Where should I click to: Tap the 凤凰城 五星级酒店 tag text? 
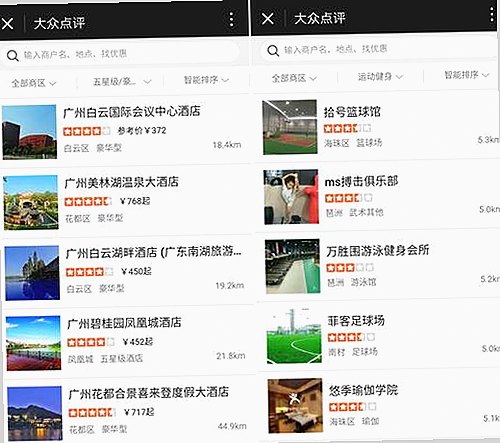tap(105, 359)
